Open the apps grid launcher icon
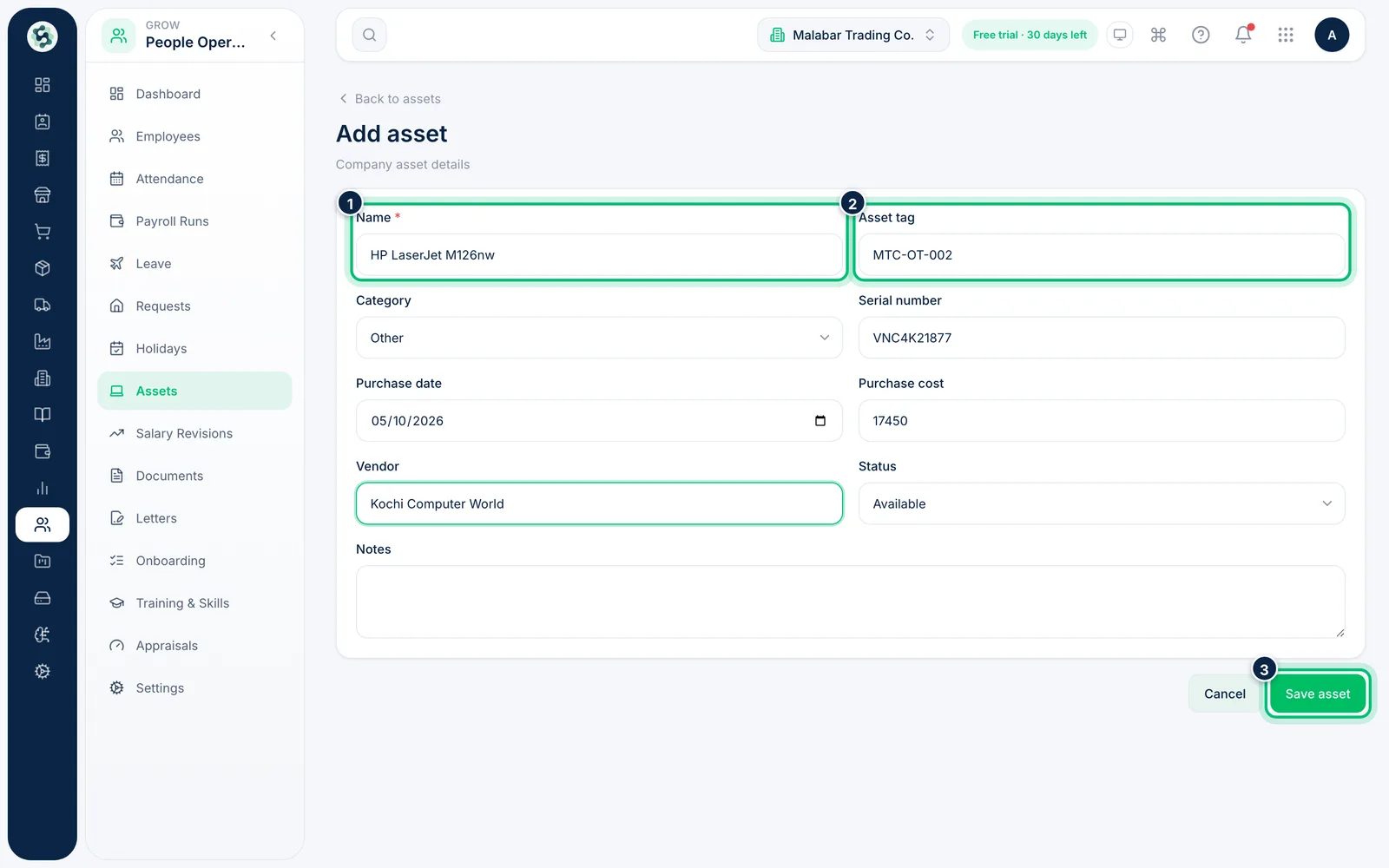Screen dimensions: 1389x868 click(1286, 35)
